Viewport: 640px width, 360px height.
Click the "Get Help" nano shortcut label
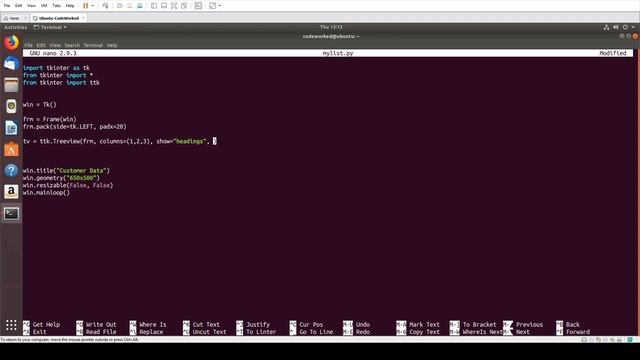click(x=46, y=325)
